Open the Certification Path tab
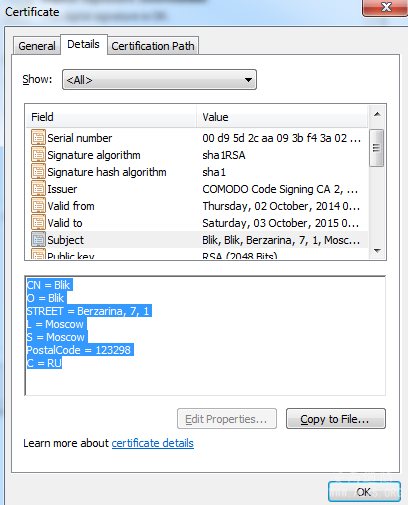 click(x=153, y=46)
